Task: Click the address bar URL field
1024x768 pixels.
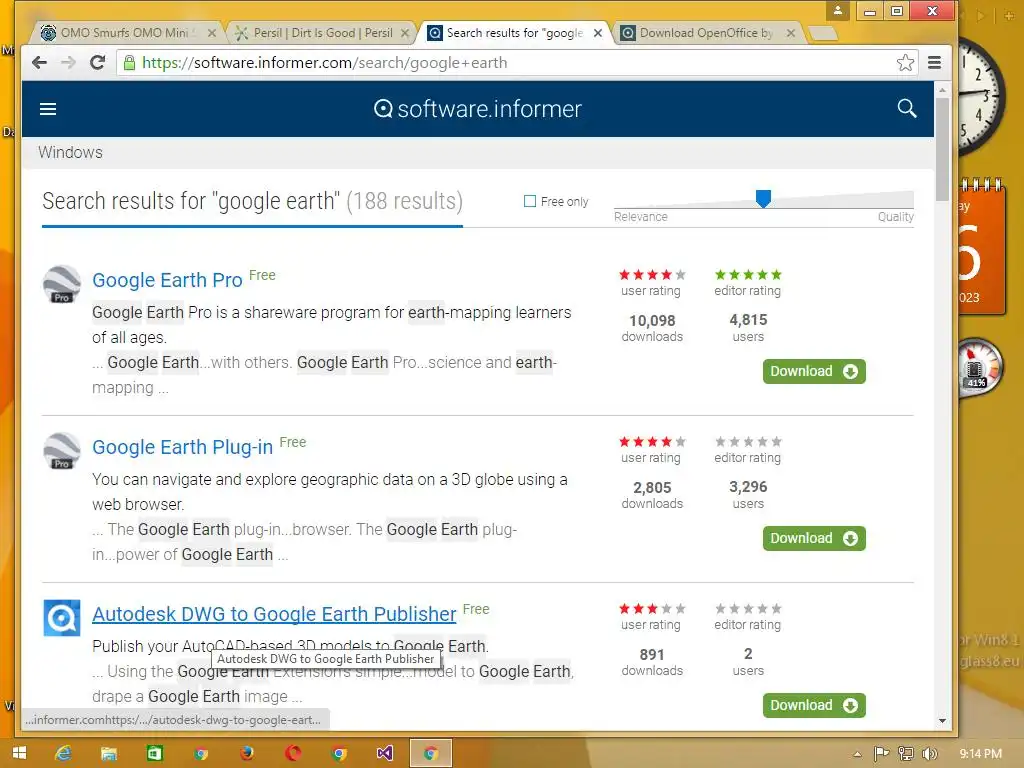Action: click(516, 63)
